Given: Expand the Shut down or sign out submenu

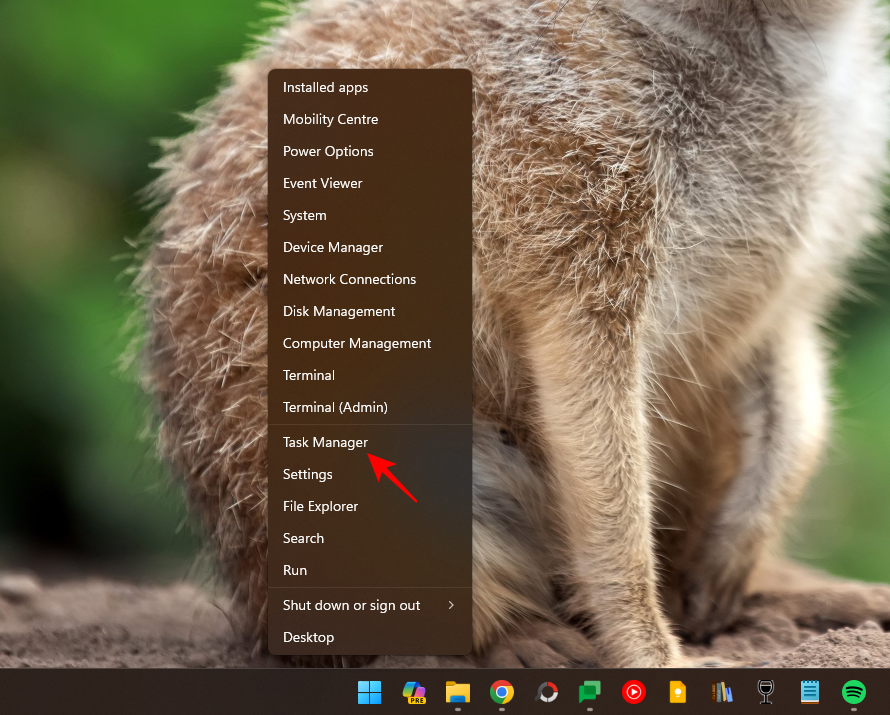Looking at the screenshot, I should click(x=351, y=605).
